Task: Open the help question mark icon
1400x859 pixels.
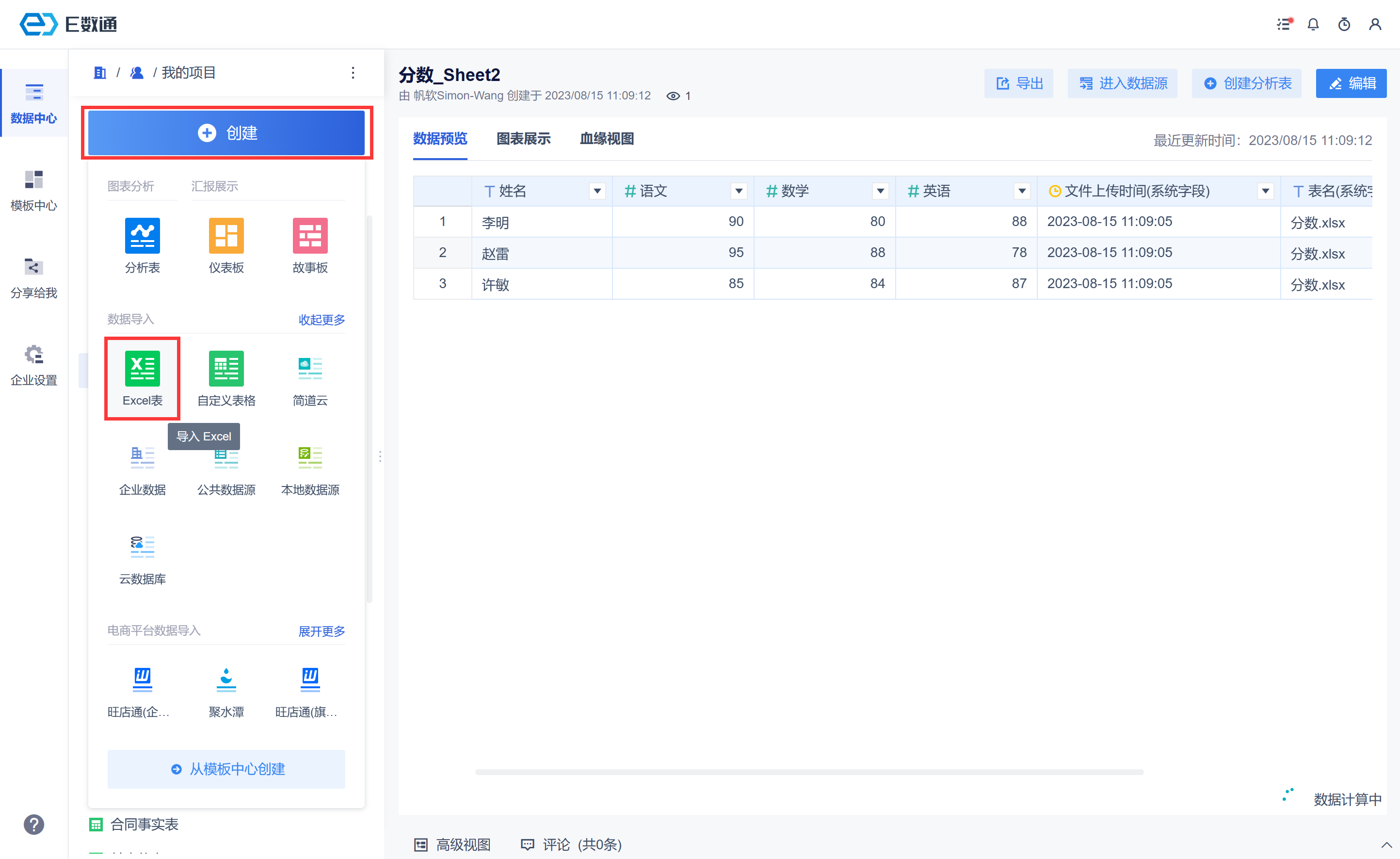Action: pos(33,825)
